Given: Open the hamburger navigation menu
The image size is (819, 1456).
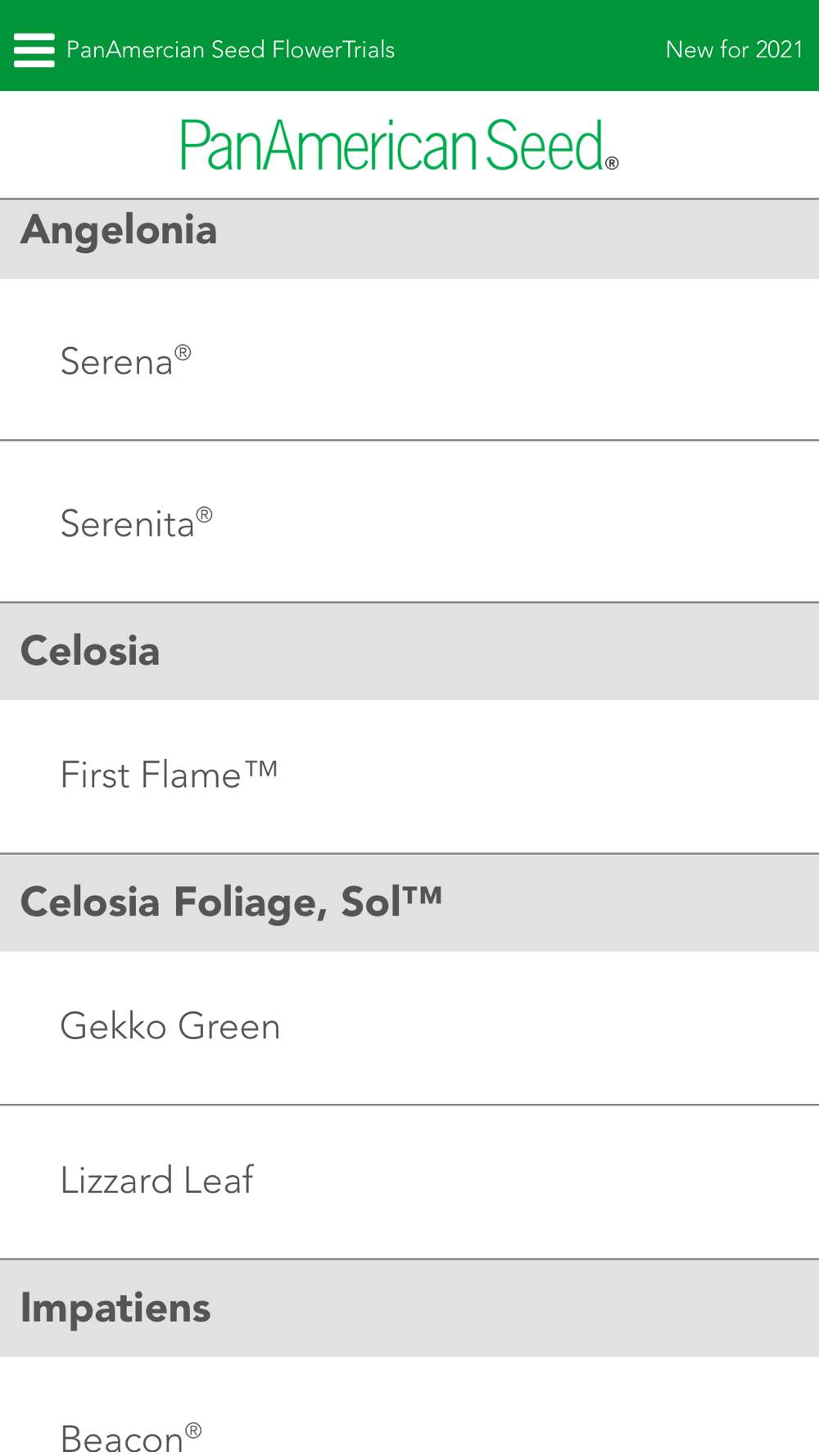Looking at the screenshot, I should (x=34, y=50).
